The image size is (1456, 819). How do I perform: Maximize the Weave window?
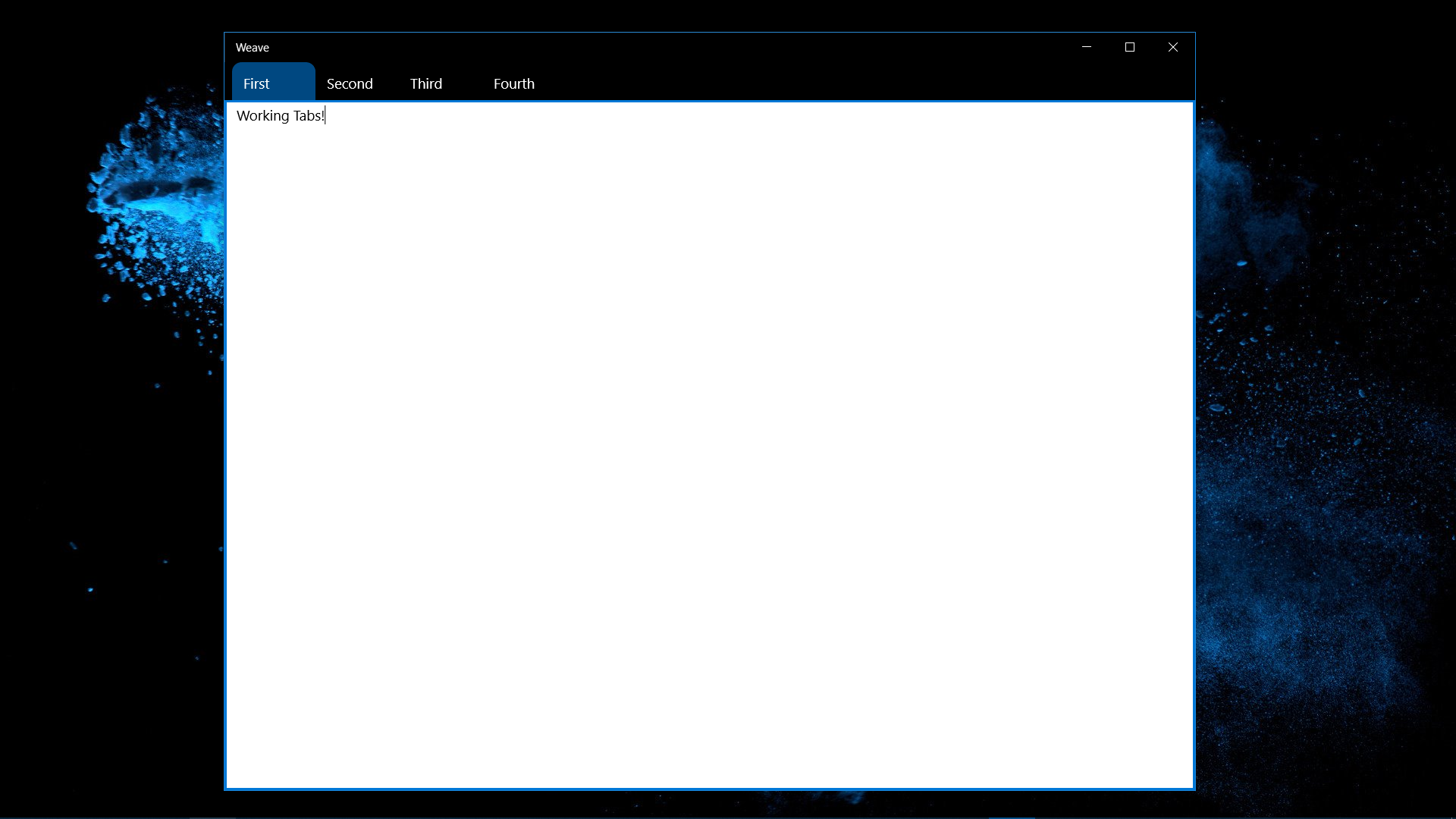click(x=1130, y=47)
